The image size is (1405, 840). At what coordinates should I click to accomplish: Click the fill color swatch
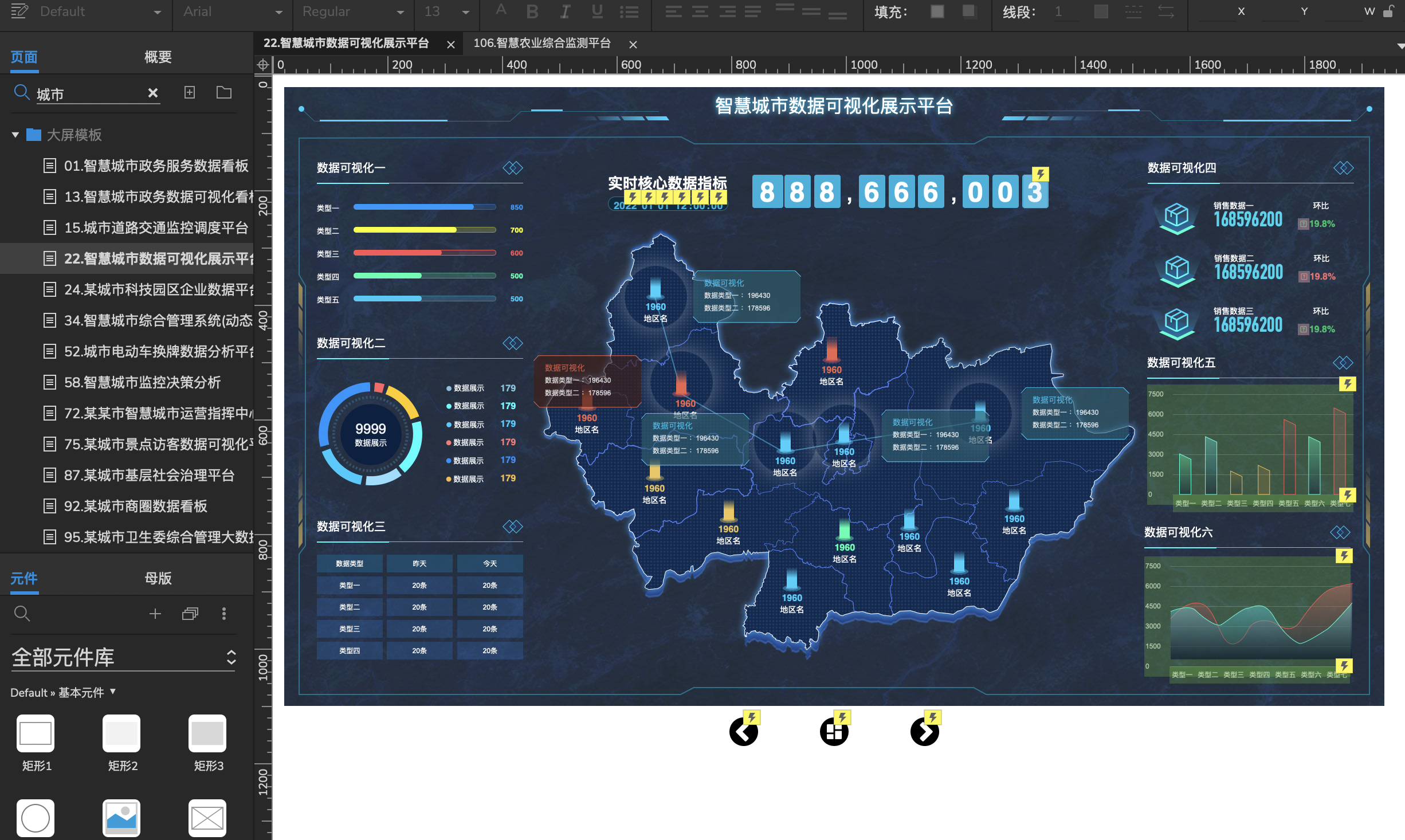[937, 11]
